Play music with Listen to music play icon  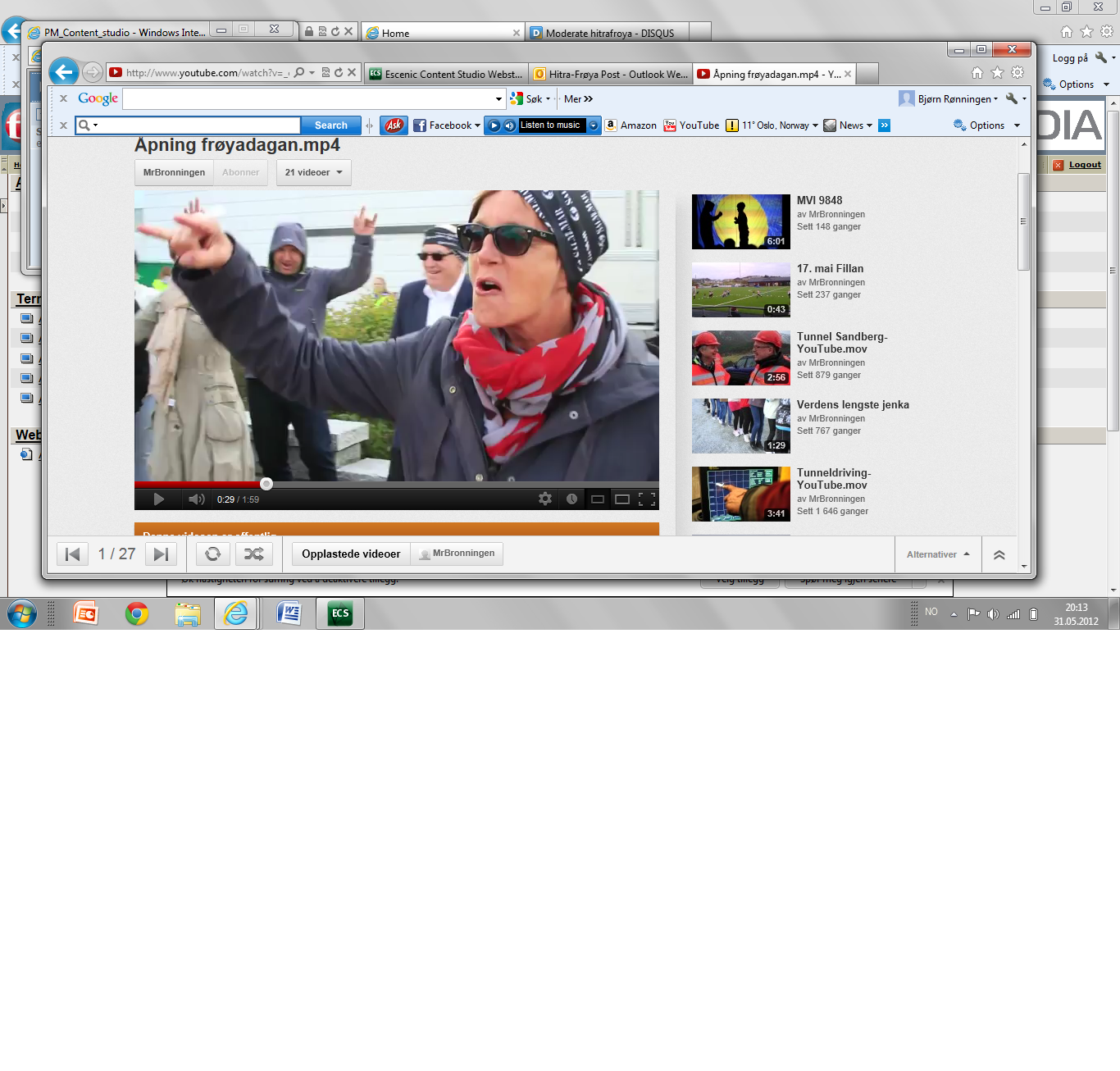click(x=494, y=125)
